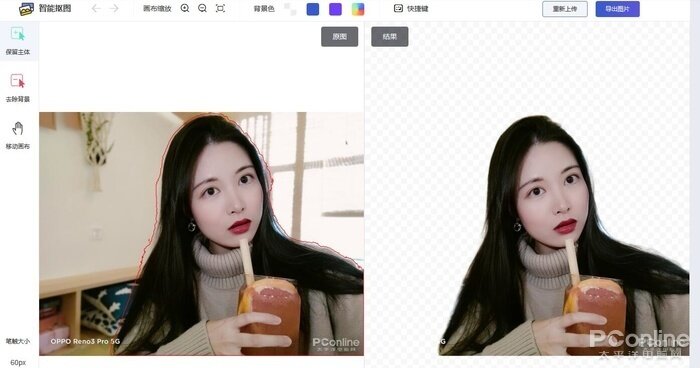Select the 保留主体 keep-subject tool
This screenshot has width=700, height=368.
pos(18,41)
